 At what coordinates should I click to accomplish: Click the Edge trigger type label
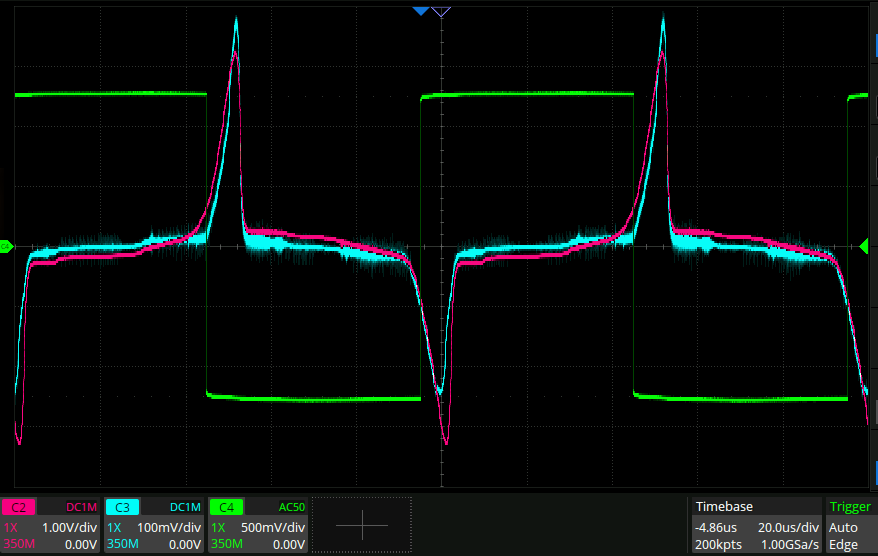coord(843,544)
